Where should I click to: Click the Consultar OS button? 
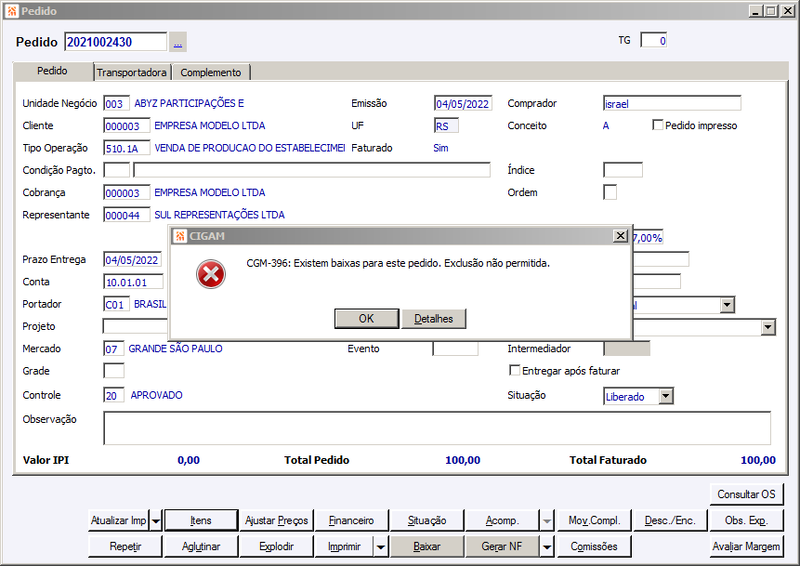(746, 494)
